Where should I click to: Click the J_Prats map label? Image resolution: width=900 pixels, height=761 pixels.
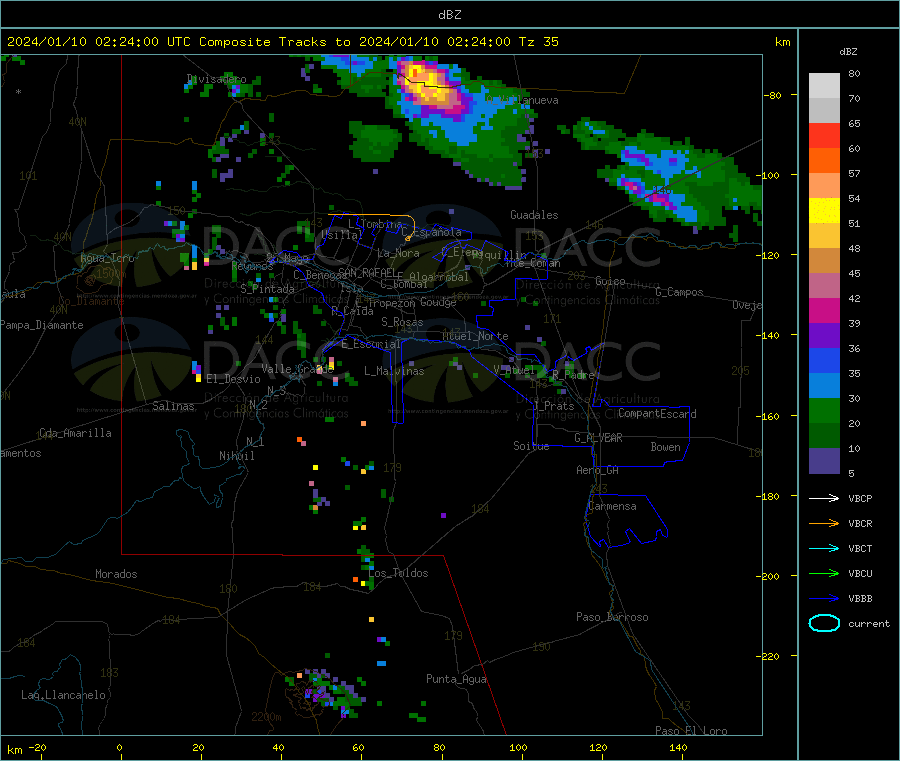[554, 406]
